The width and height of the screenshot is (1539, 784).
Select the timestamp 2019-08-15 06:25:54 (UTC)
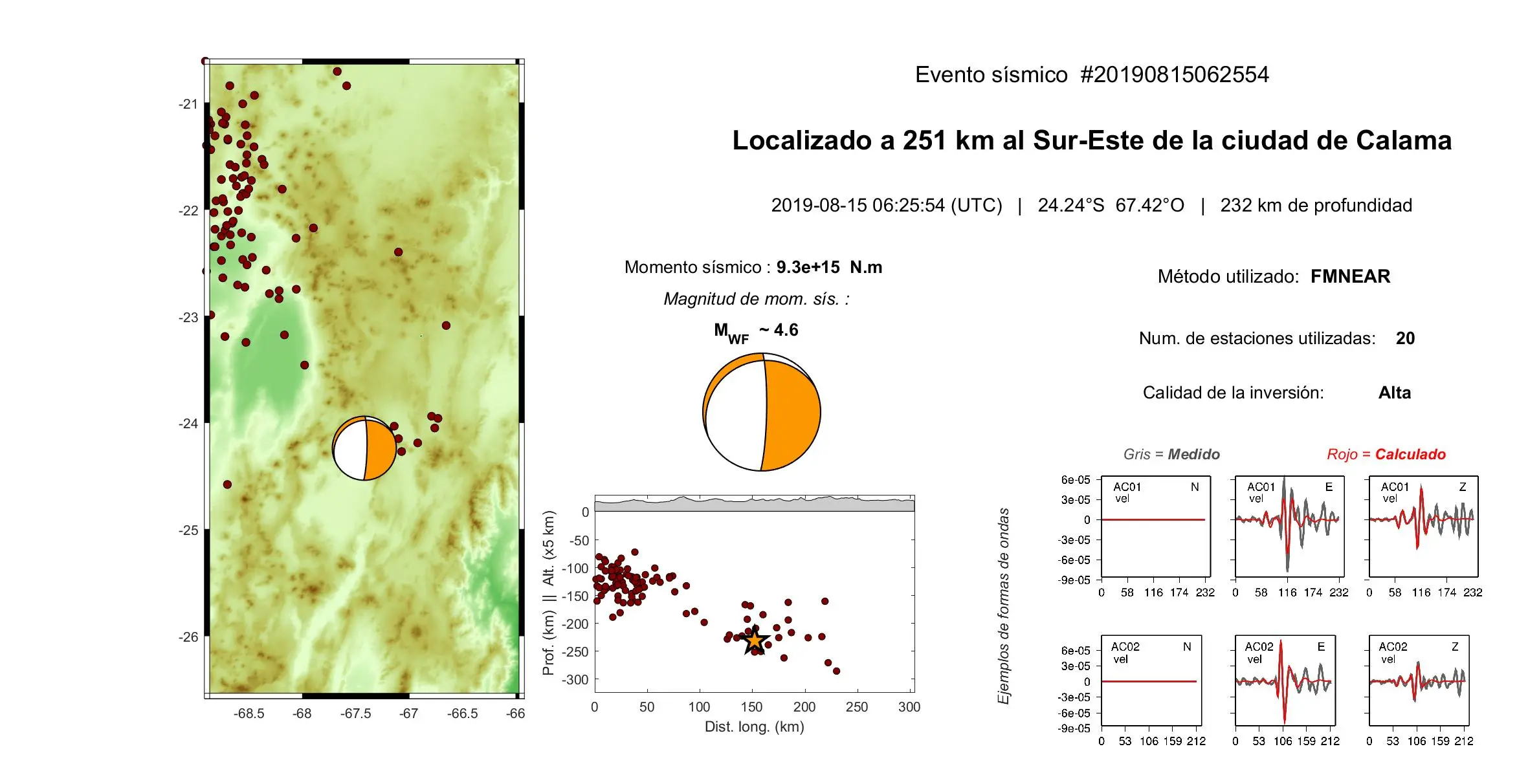887,205
